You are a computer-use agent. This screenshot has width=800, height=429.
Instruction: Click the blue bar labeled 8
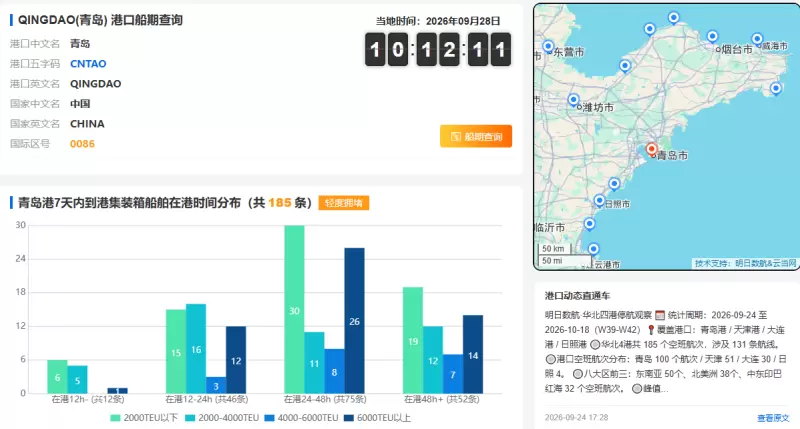(x=334, y=371)
